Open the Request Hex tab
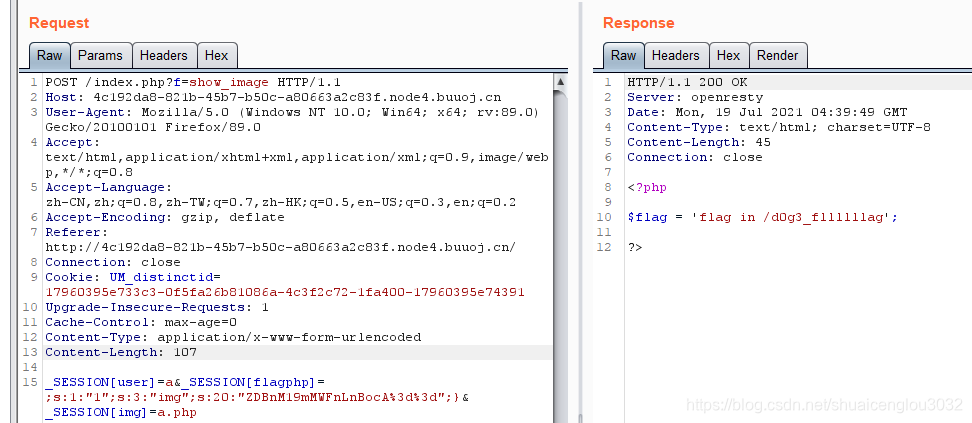 coord(217,55)
